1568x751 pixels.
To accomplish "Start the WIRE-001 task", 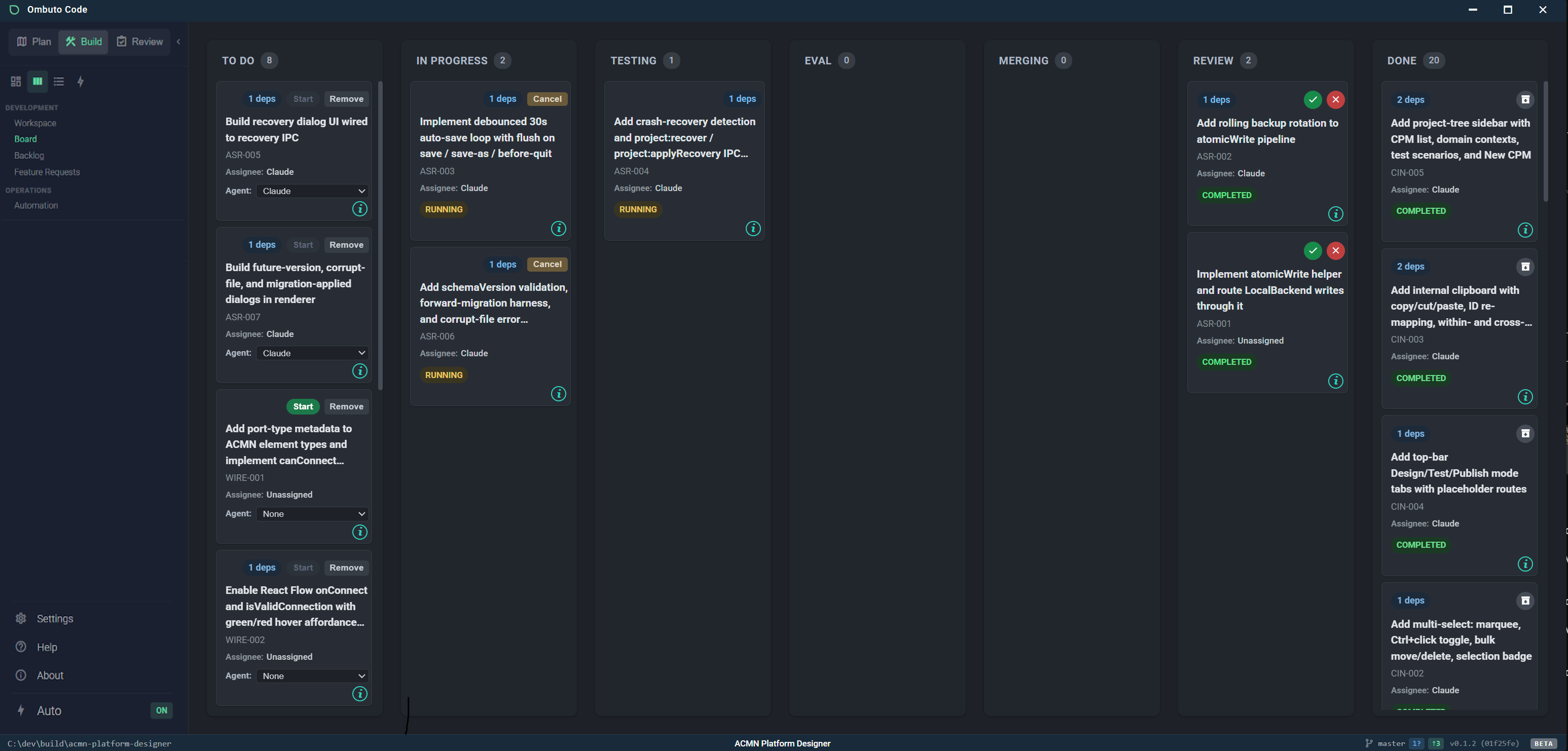I will (303, 406).
